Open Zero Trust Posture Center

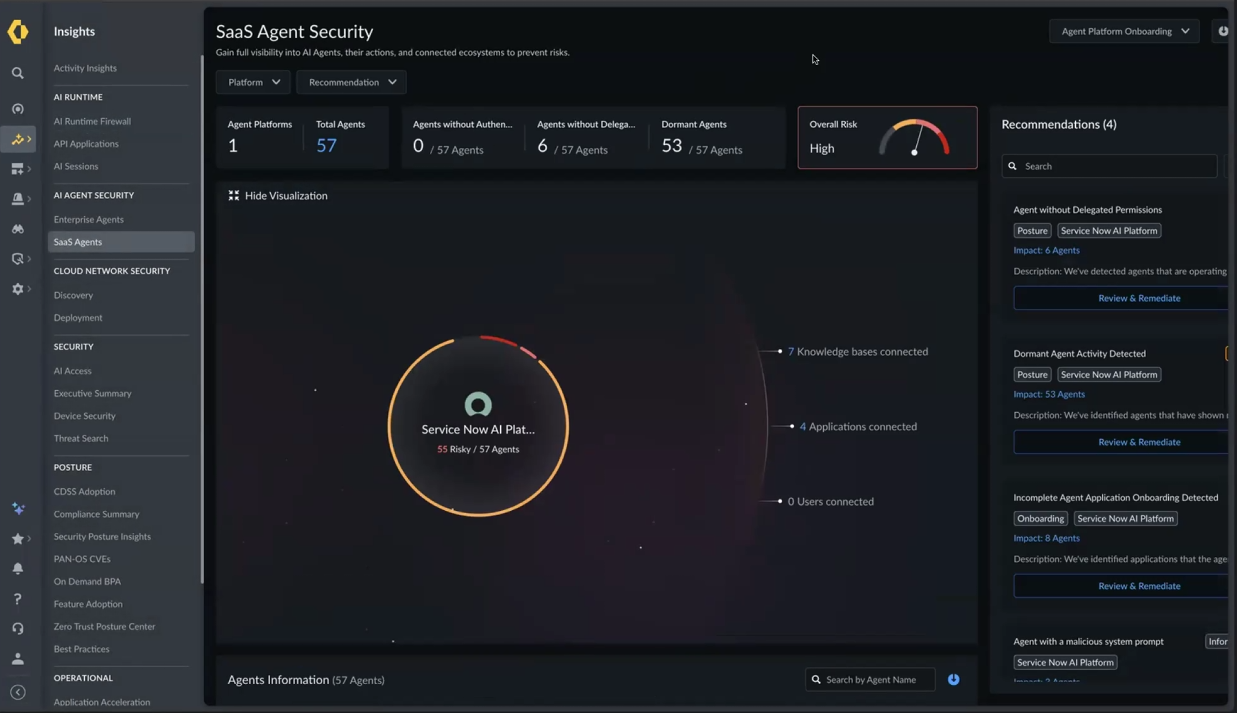[x=105, y=627]
